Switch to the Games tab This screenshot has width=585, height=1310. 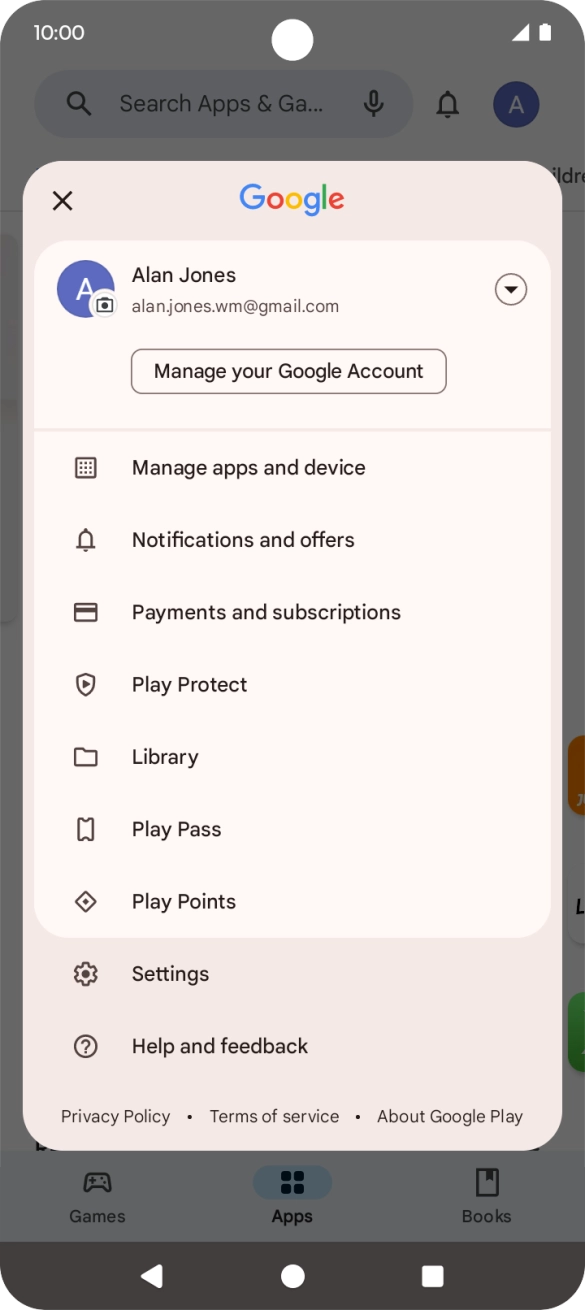point(97,1197)
